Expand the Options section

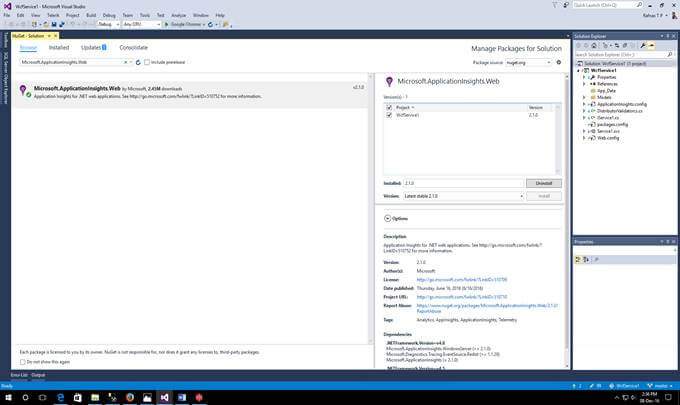point(387,219)
